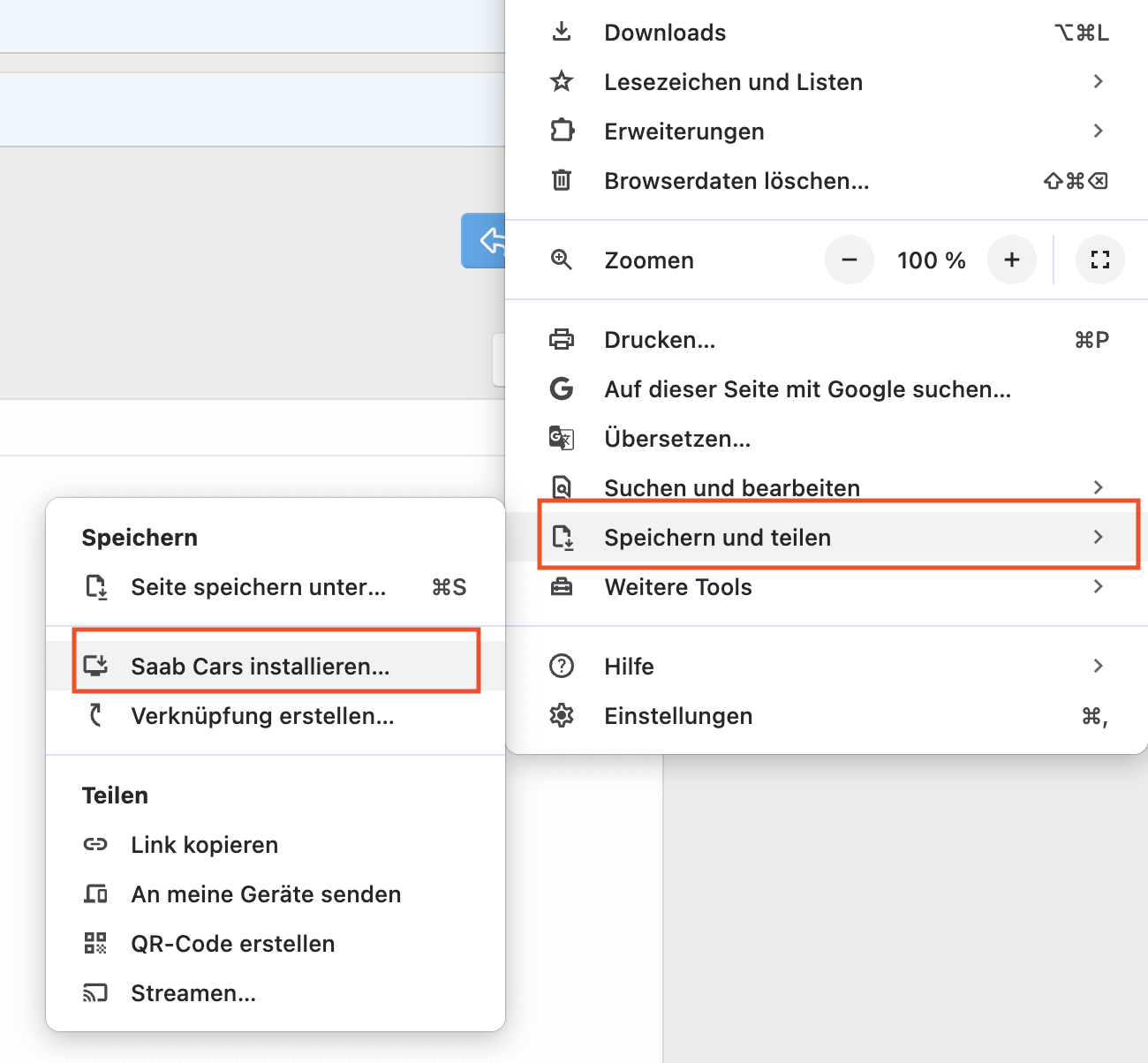The width and height of the screenshot is (1148, 1063).
Task: Select QR-Code erstellen entry
Action: [276, 943]
